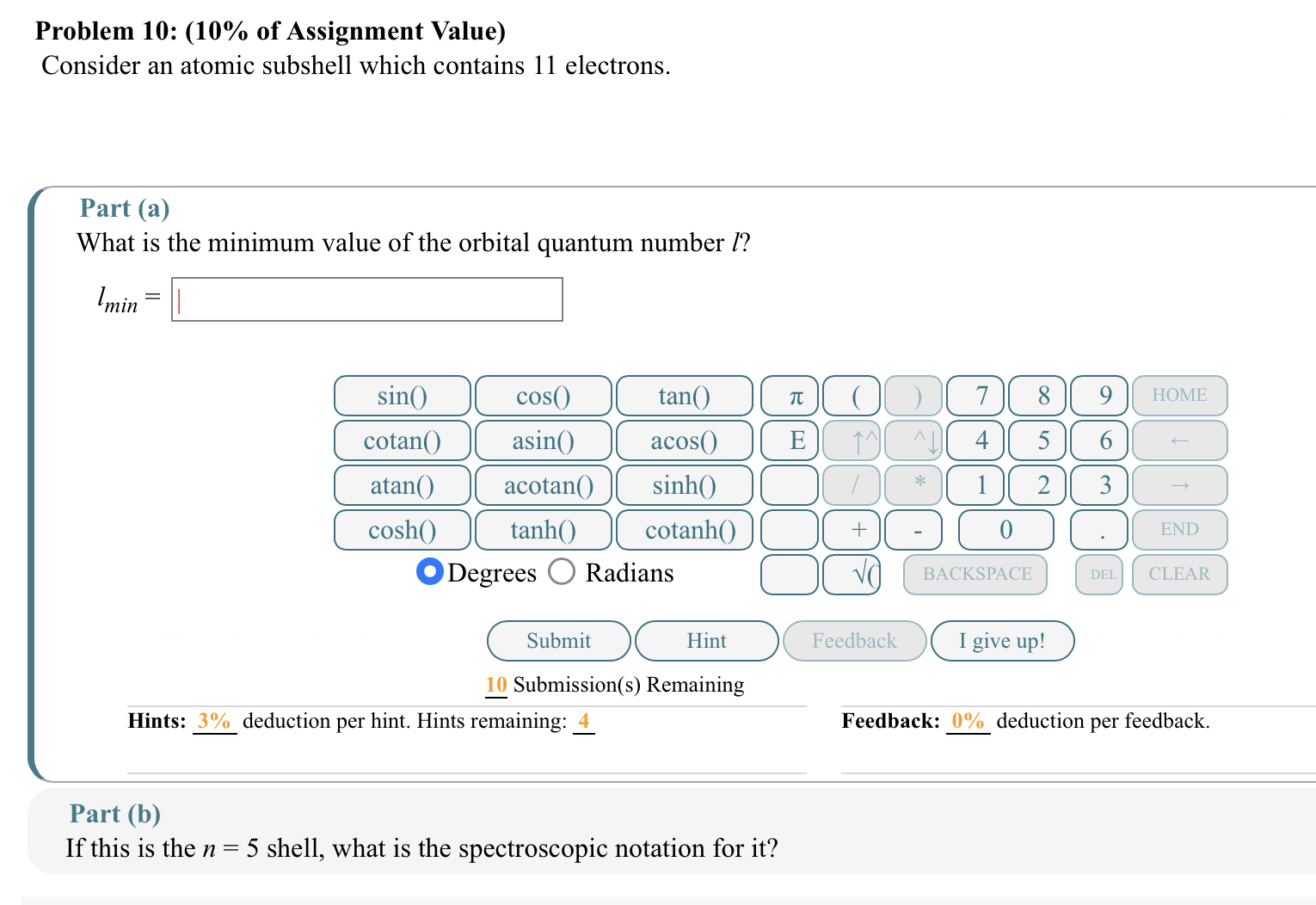Insert the minus sign
The image size is (1316, 905).
913,530
